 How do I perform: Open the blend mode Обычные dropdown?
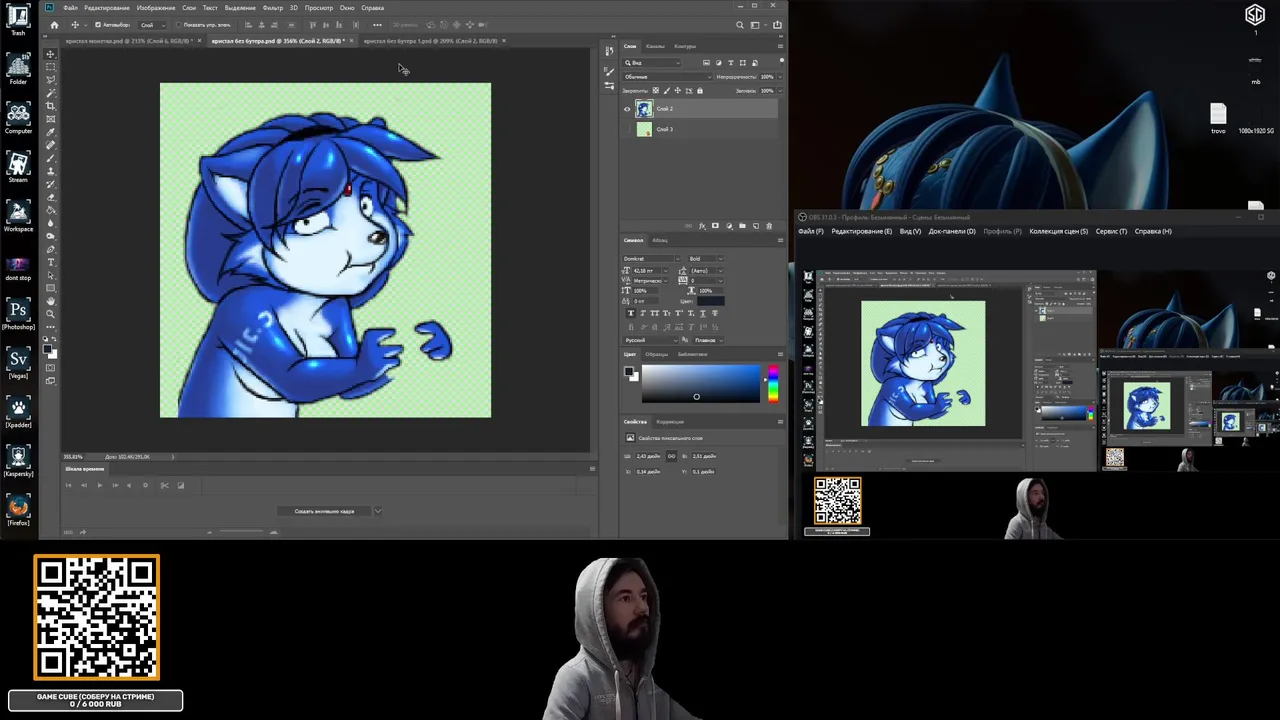click(668, 77)
